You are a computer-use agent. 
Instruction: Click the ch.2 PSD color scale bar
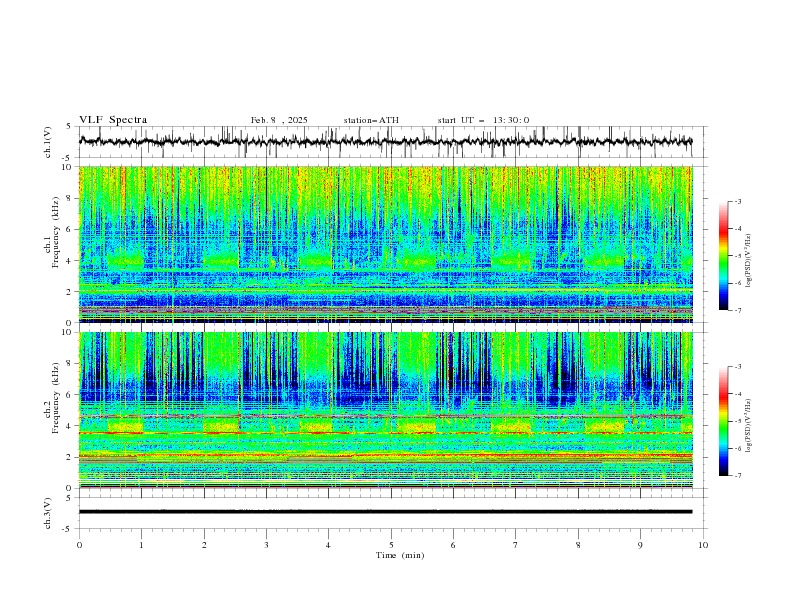723,421
